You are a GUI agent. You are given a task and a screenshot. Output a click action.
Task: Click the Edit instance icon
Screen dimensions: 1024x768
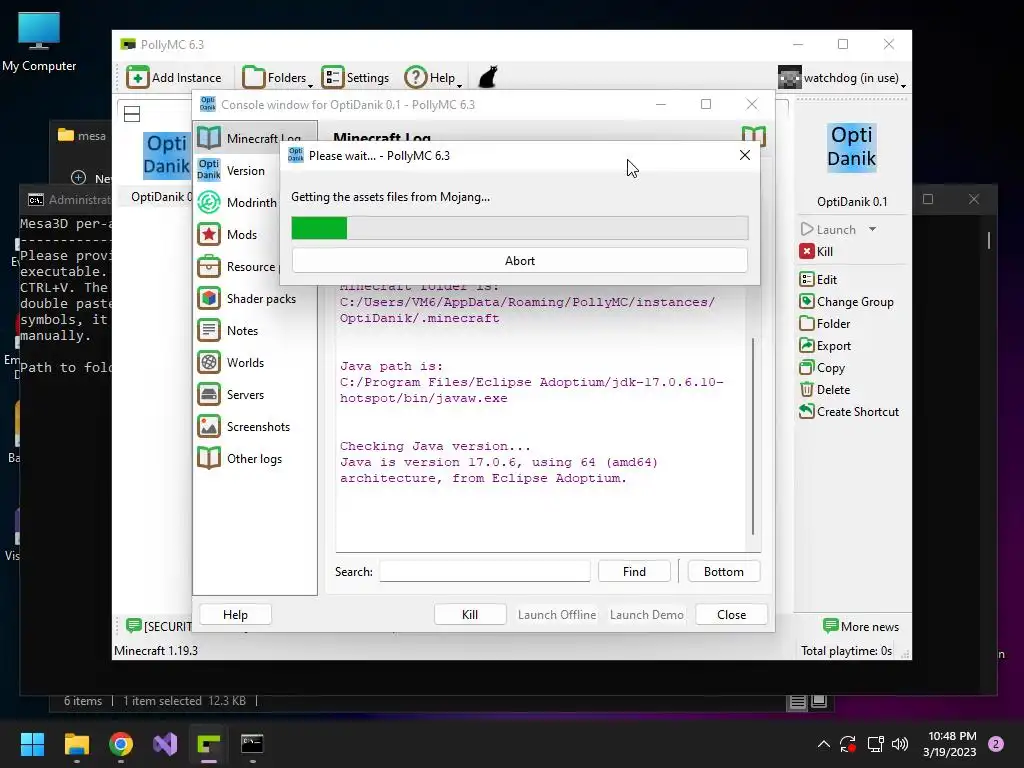(807, 280)
